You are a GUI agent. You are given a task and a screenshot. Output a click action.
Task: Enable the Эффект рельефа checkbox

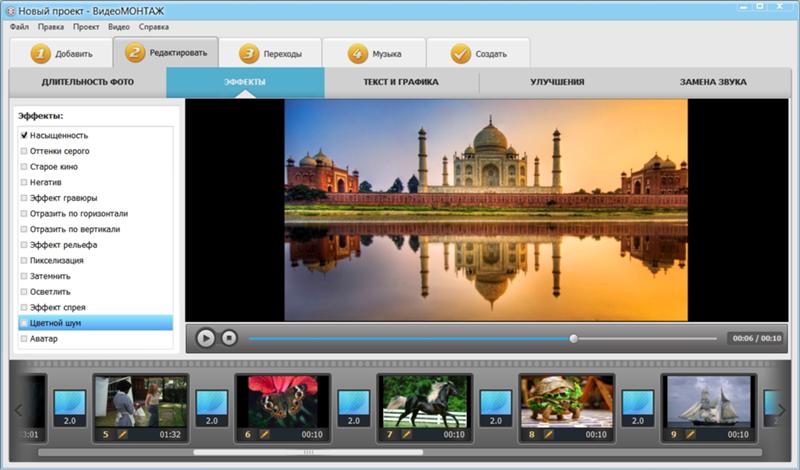coord(24,245)
